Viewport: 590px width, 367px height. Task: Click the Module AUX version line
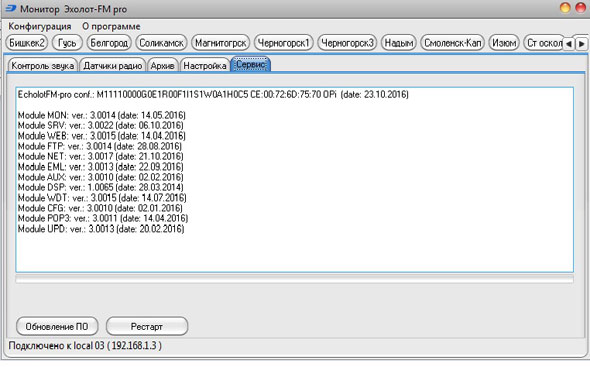point(100,177)
